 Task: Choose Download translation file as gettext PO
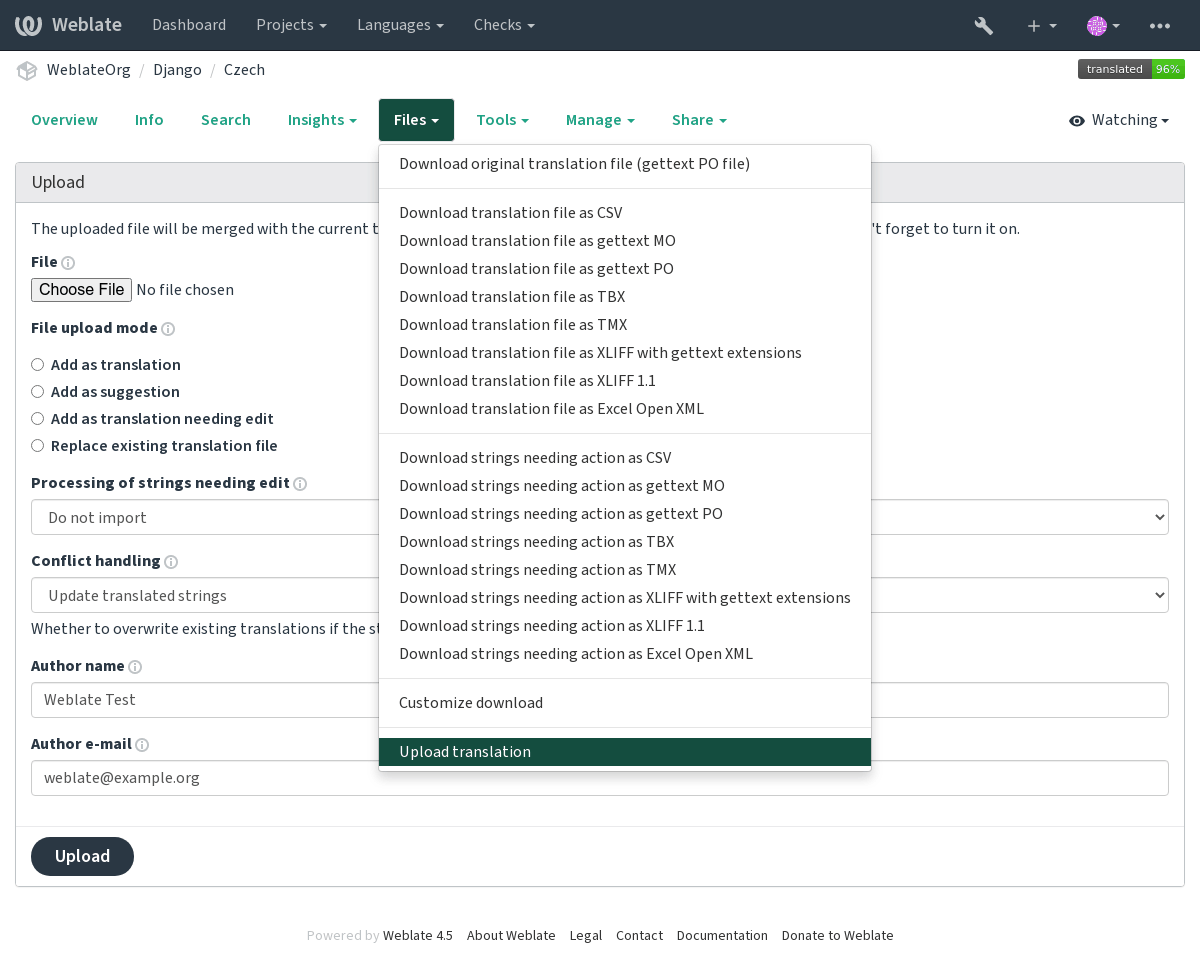pyautogui.click(x=625, y=269)
